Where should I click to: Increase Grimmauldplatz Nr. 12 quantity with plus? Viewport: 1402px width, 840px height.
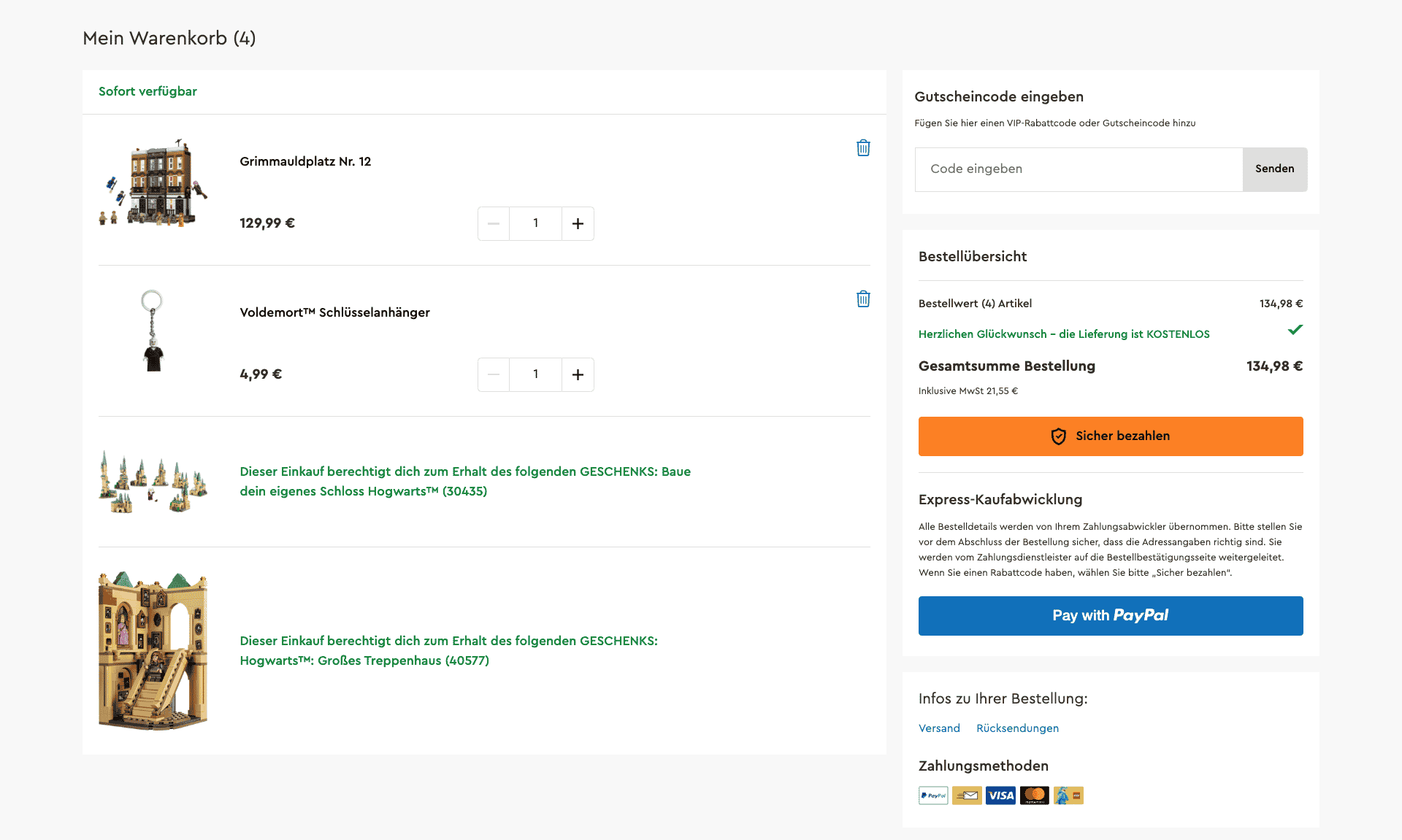[x=578, y=223]
